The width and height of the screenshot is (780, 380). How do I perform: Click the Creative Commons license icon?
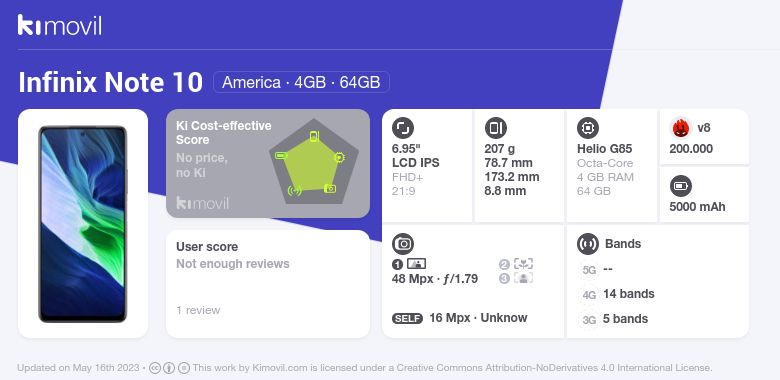click(155, 368)
